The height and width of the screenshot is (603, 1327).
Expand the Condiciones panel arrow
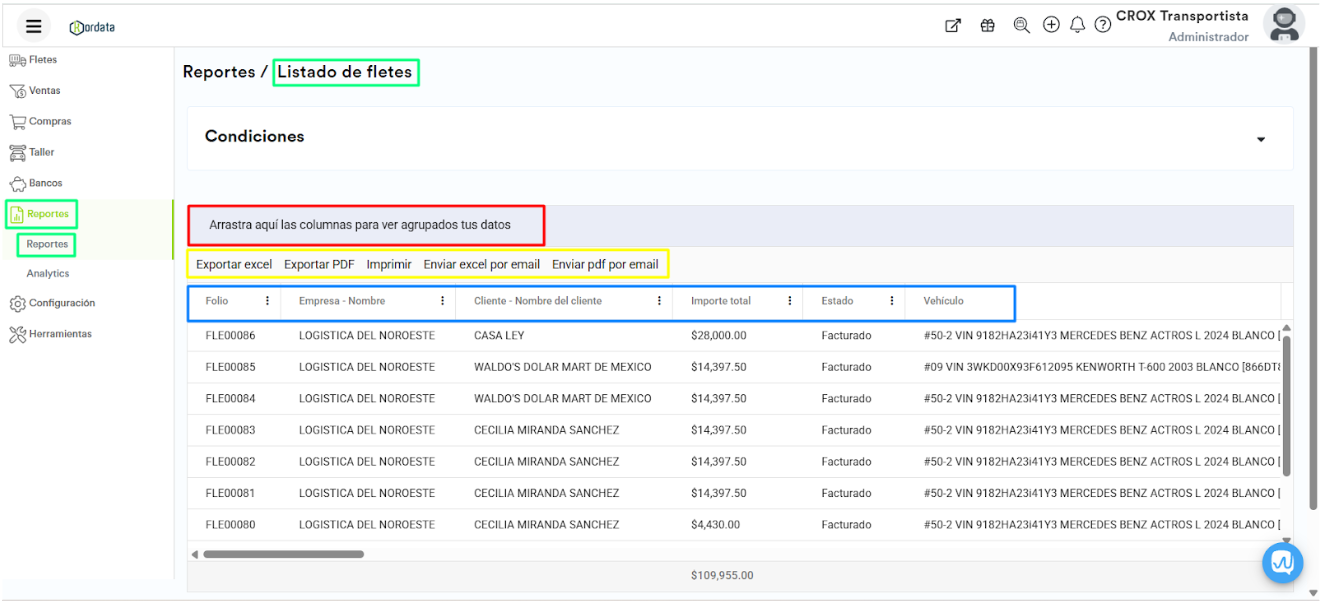click(1261, 140)
